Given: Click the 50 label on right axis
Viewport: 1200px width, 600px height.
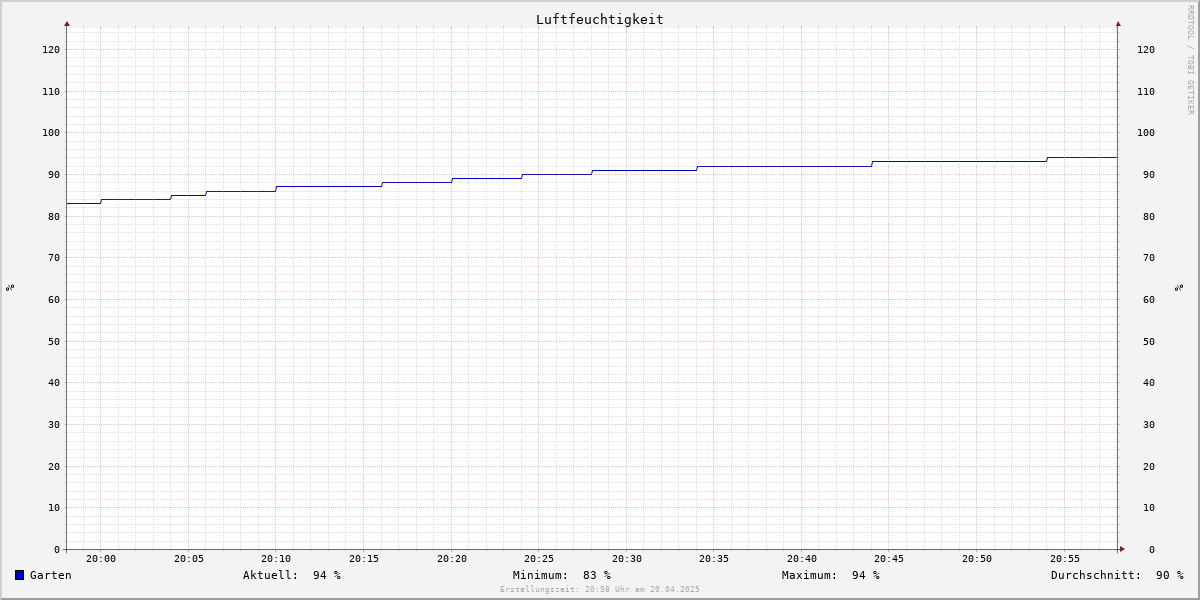Looking at the screenshot, I should (x=1148, y=341).
